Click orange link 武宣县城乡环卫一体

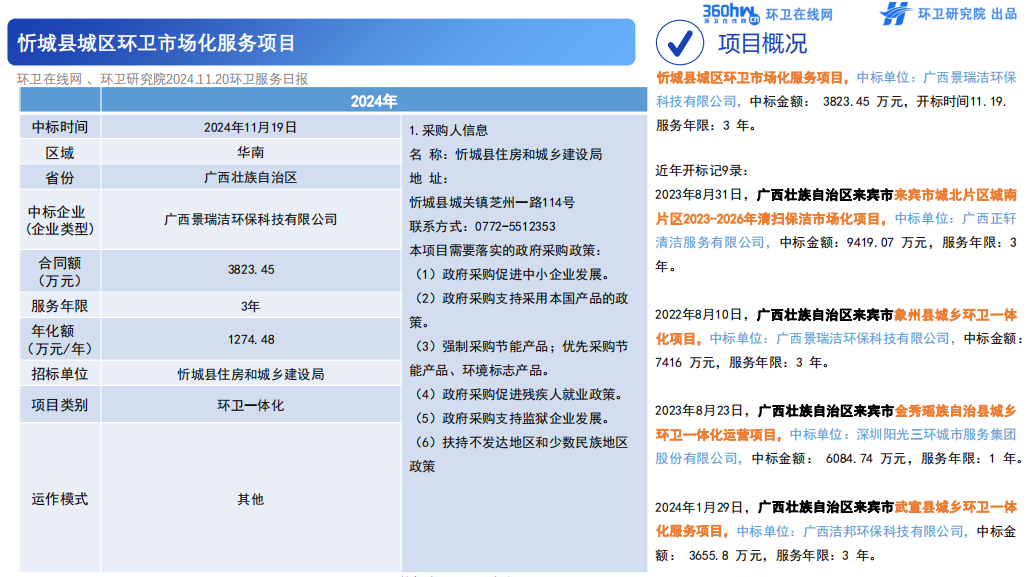pyautogui.click(x=955, y=507)
